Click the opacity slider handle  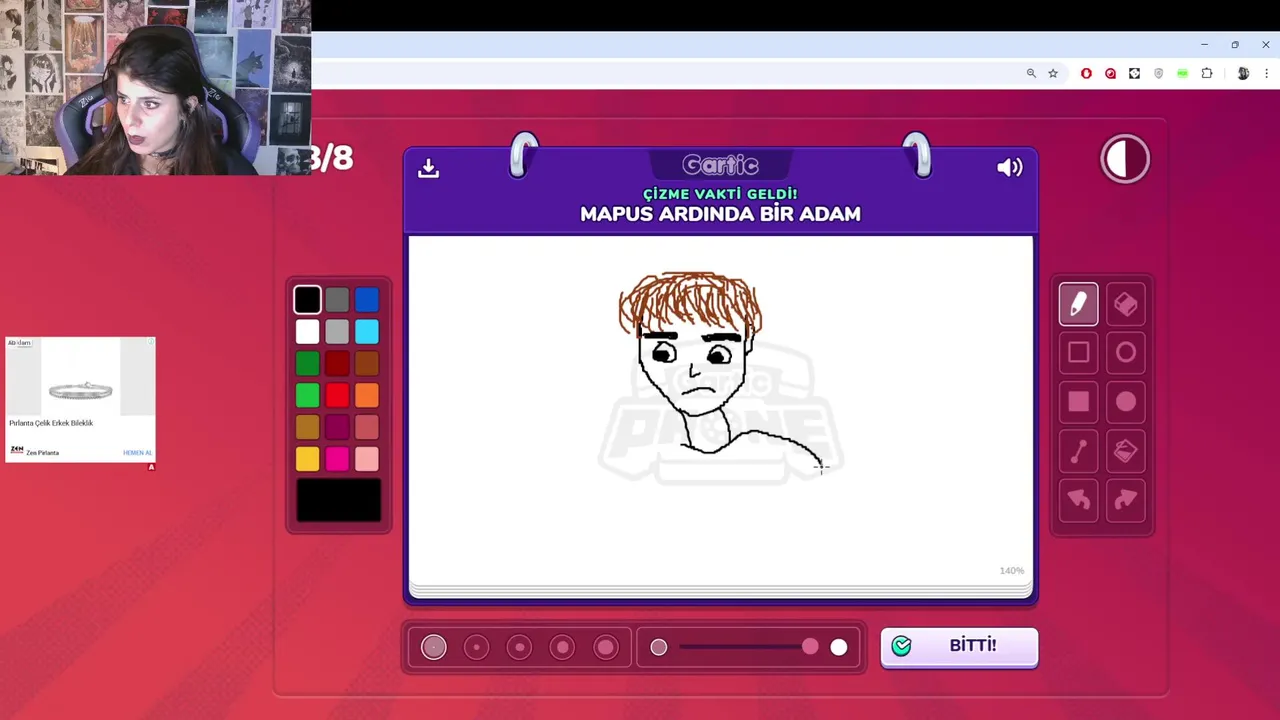(x=810, y=647)
